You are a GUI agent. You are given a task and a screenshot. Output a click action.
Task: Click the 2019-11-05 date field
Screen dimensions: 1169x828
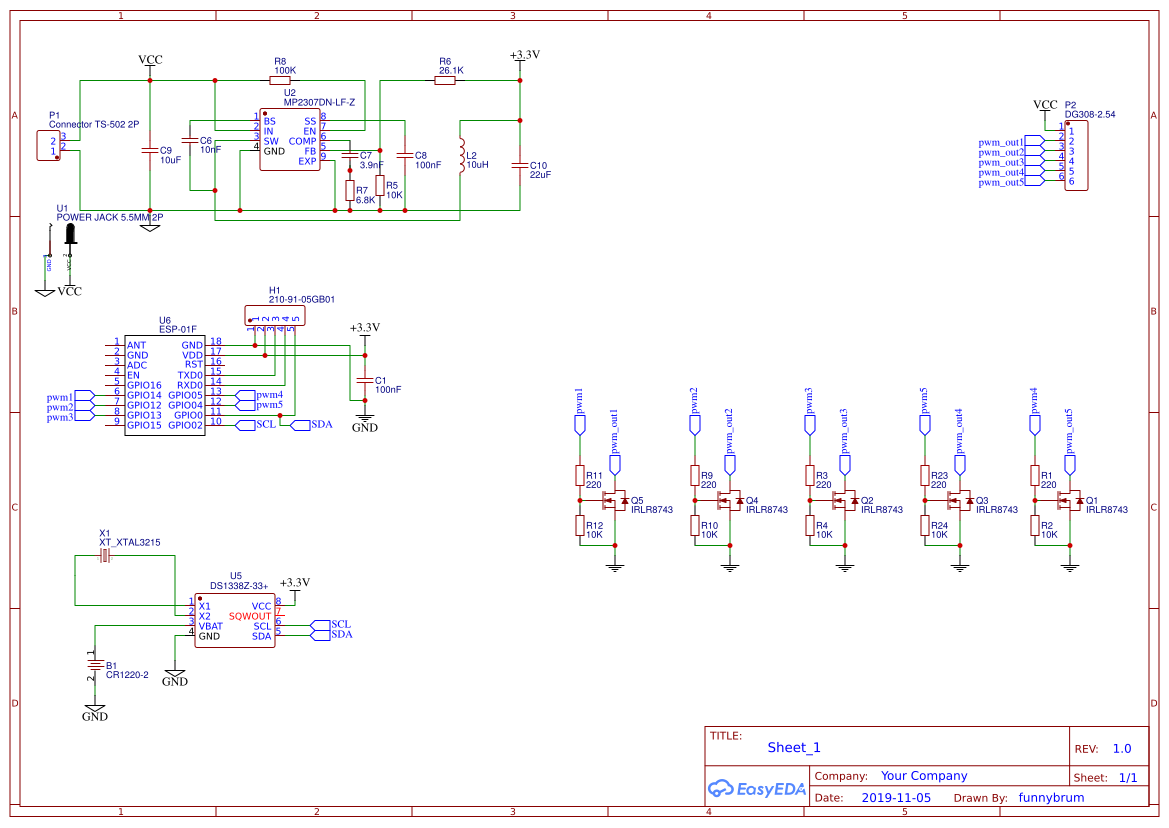pyautogui.click(x=895, y=798)
